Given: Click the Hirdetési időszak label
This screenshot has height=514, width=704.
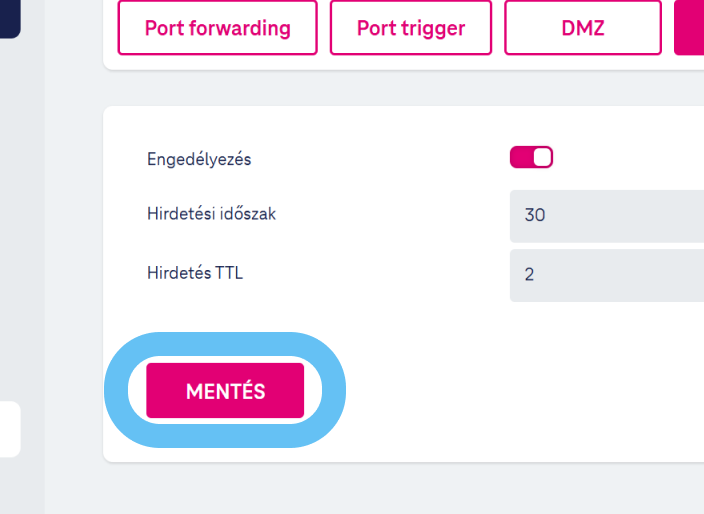Looking at the screenshot, I should click(x=211, y=213).
